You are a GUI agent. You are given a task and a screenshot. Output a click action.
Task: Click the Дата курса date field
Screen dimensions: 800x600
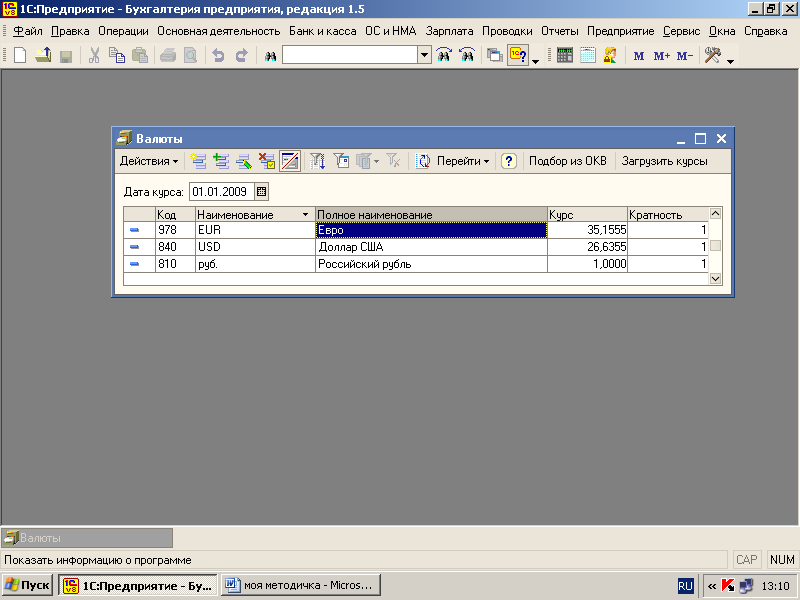[221, 192]
